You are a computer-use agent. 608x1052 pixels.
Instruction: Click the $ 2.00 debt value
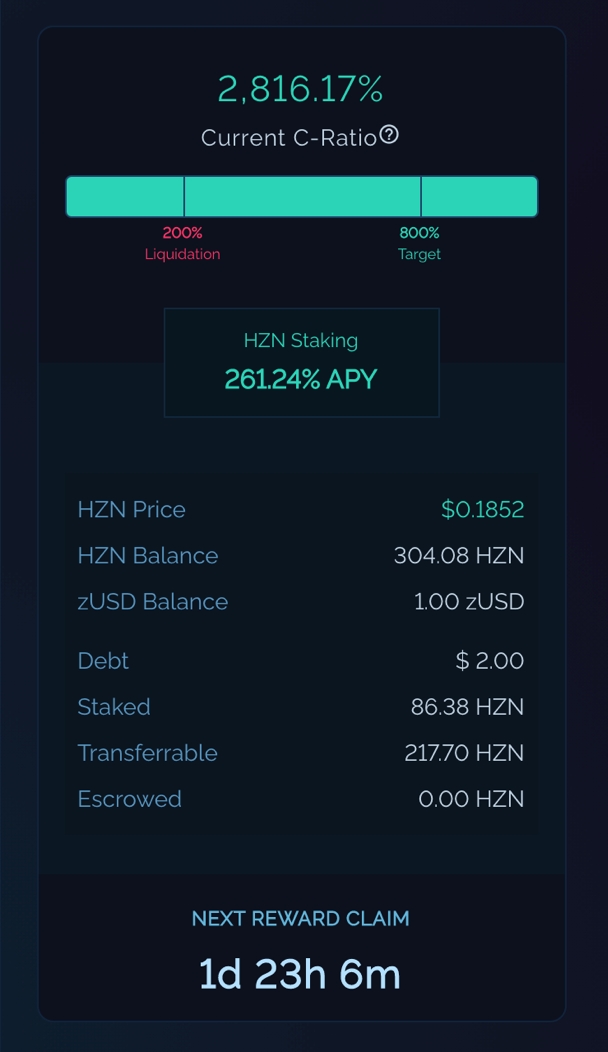(489, 660)
